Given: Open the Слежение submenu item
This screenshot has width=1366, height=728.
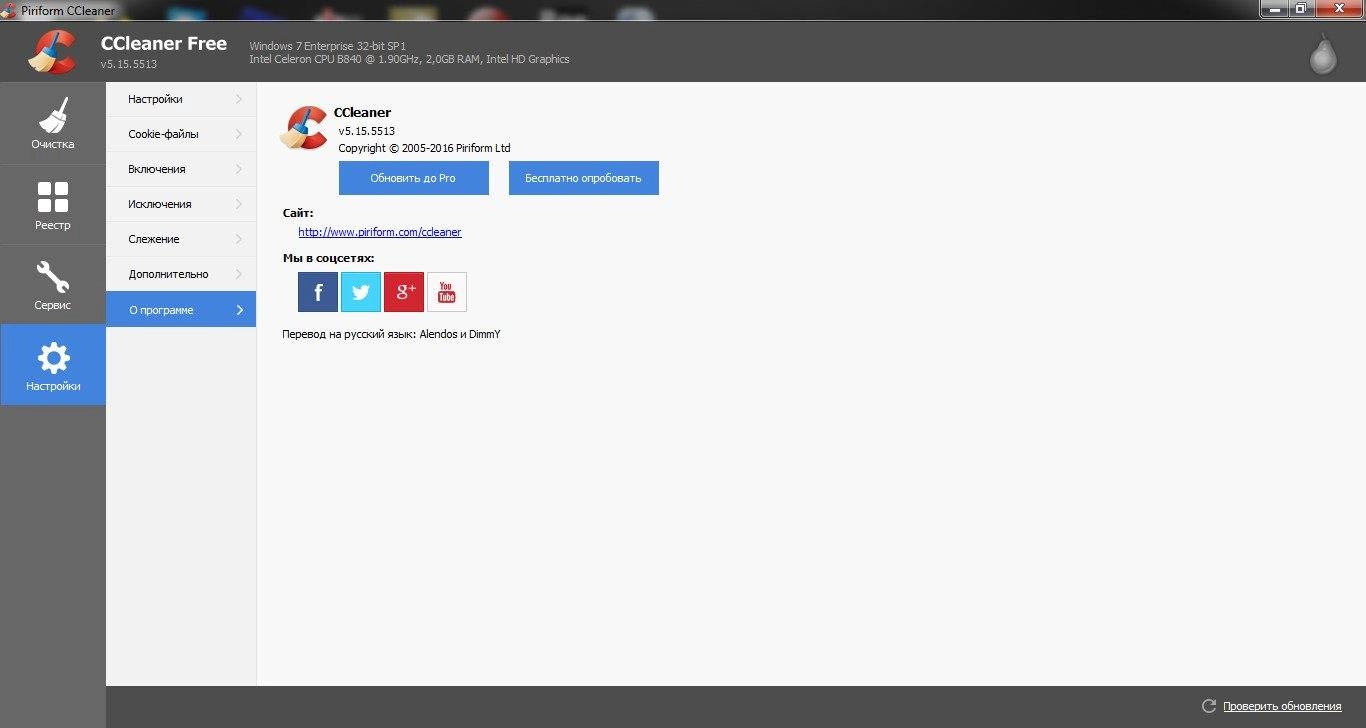Looking at the screenshot, I should point(181,239).
